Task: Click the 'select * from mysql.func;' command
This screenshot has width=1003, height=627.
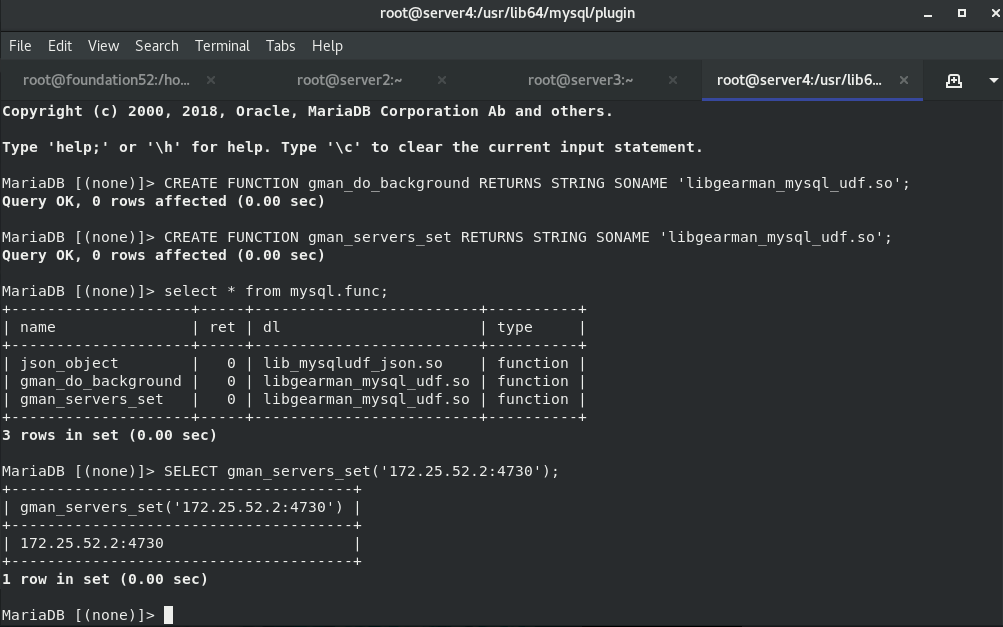Action: tap(276, 291)
